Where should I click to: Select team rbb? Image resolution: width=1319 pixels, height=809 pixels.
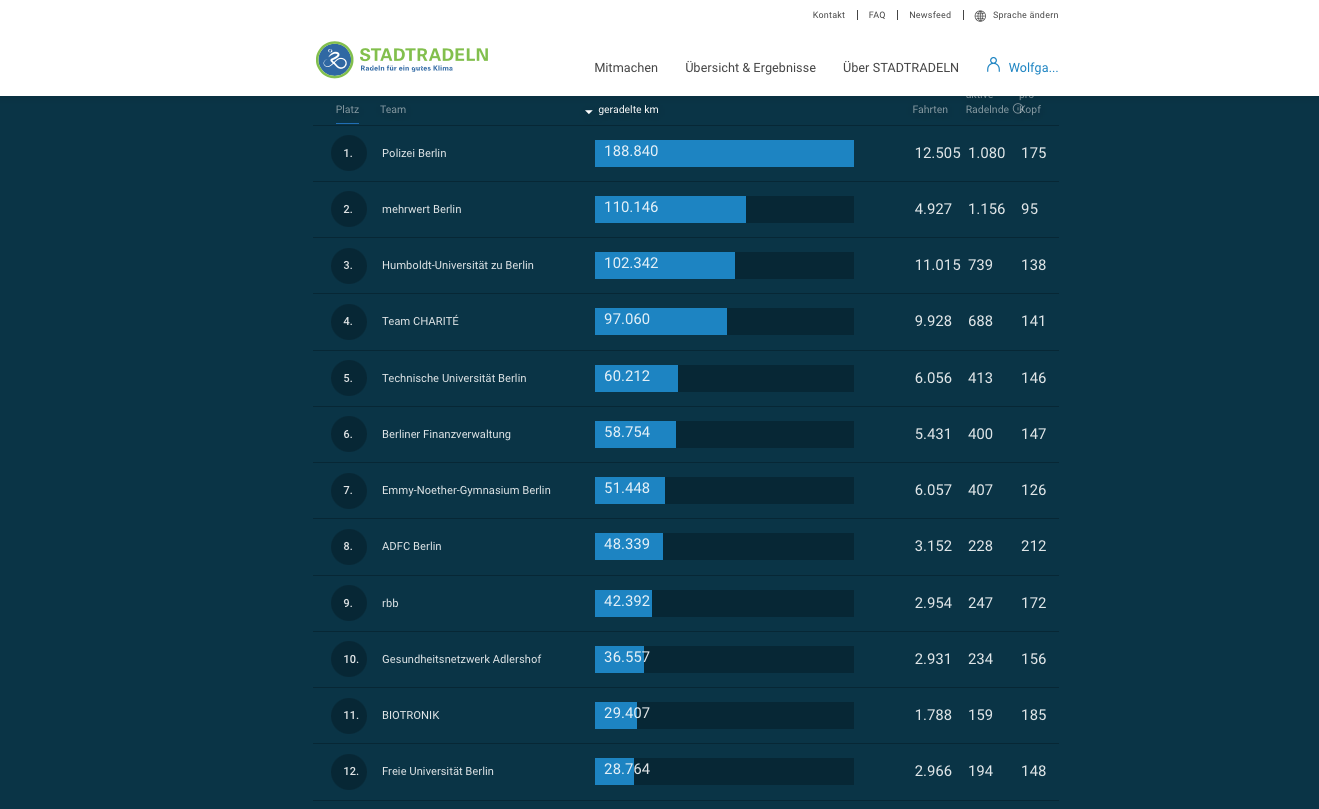390,603
